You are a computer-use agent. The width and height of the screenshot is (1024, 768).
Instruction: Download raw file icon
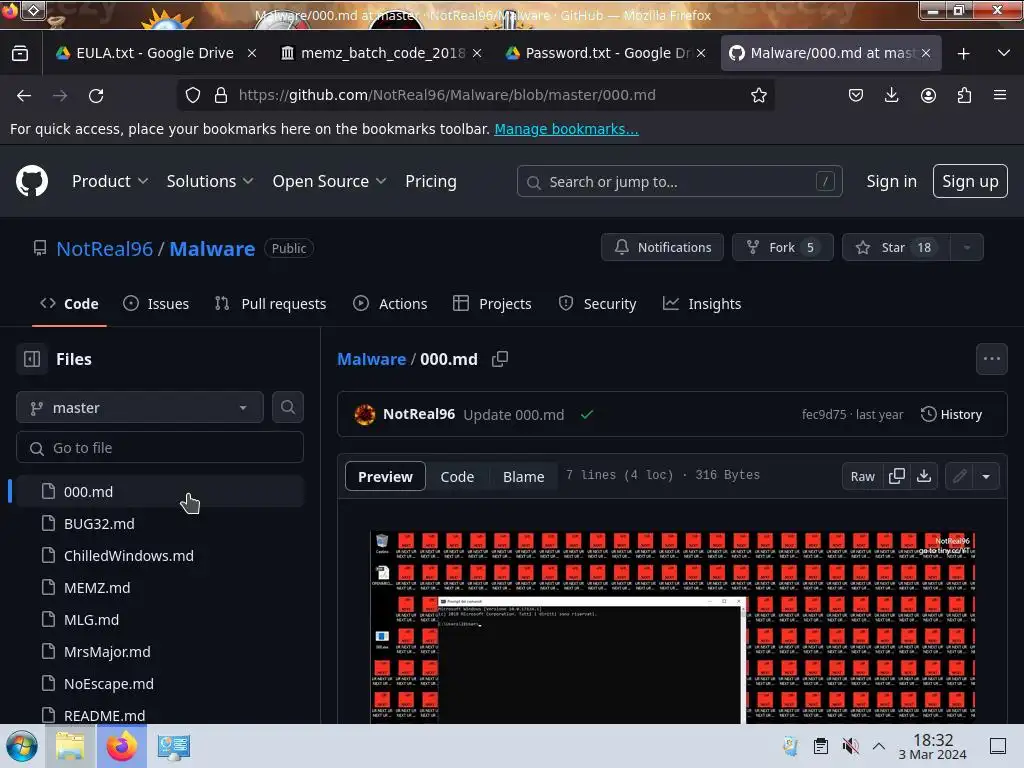(923, 476)
